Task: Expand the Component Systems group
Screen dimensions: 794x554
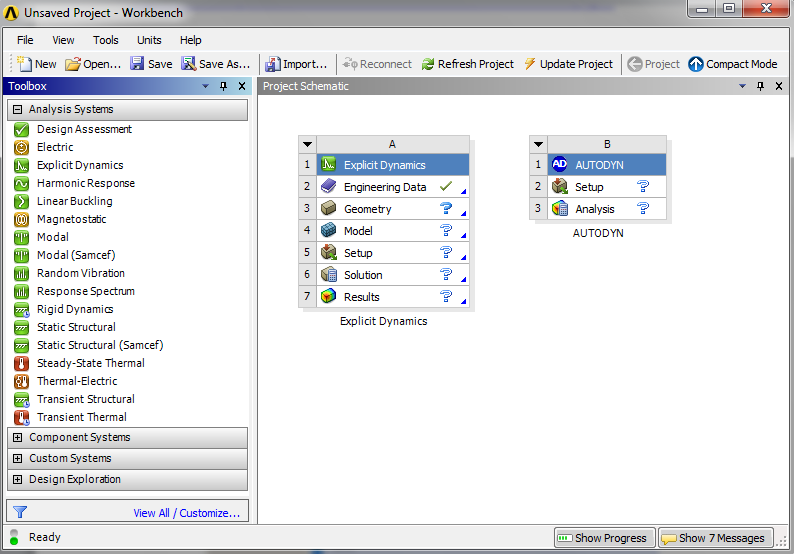Action: click(x=18, y=438)
